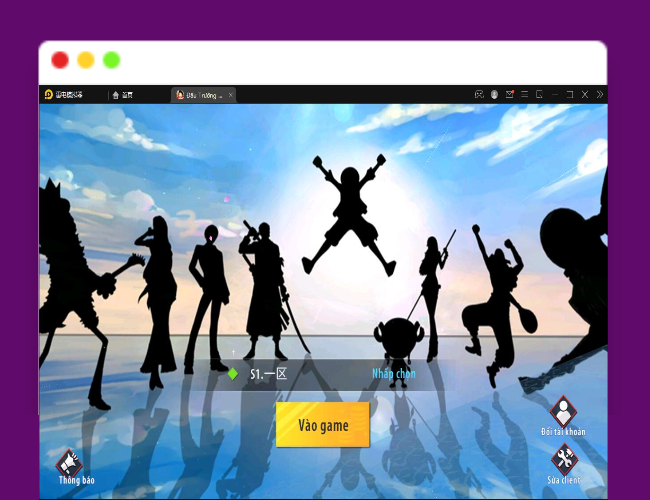Screen dimensions: 650x500
Task: Click the green macOS zoom button
Action: coord(112,60)
